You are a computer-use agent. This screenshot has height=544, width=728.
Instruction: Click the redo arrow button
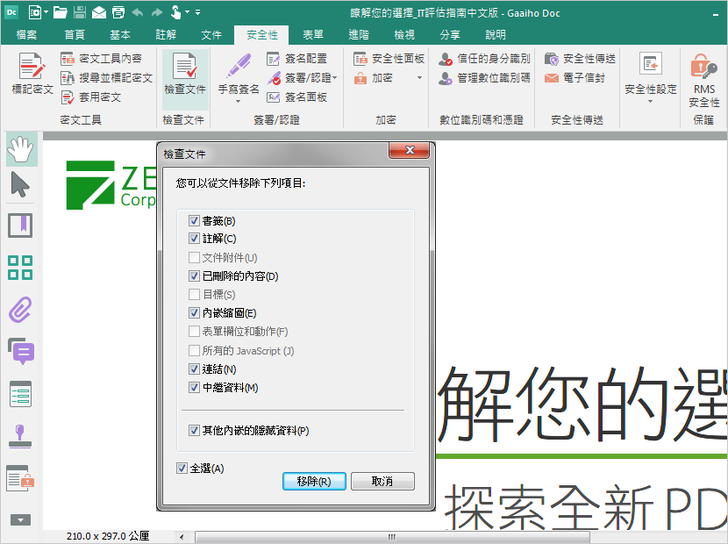157,13
